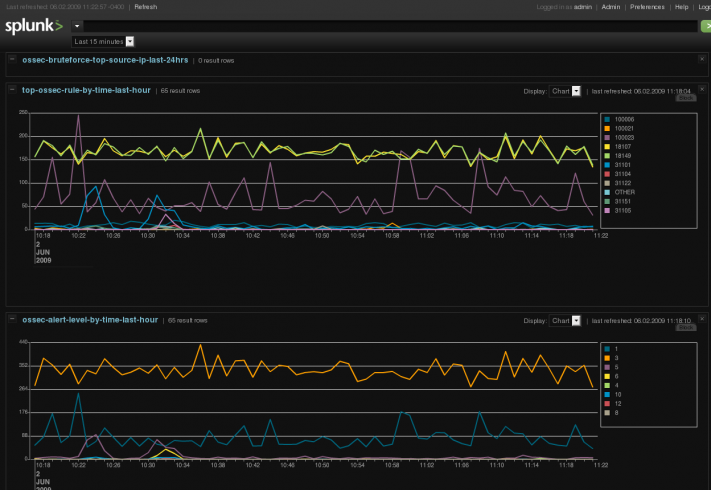Viewport: 711px width, 490px height.
Task: Click alert level 10 legend swatch
Action: click(607, 394)
